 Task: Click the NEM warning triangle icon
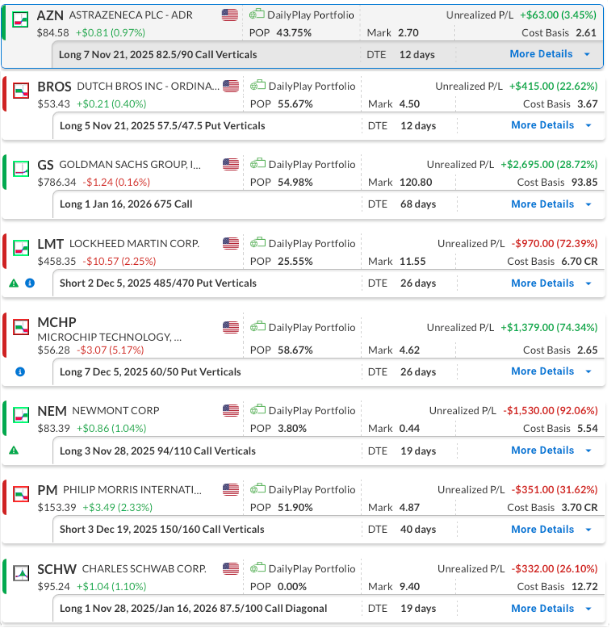tap(14, 451)
